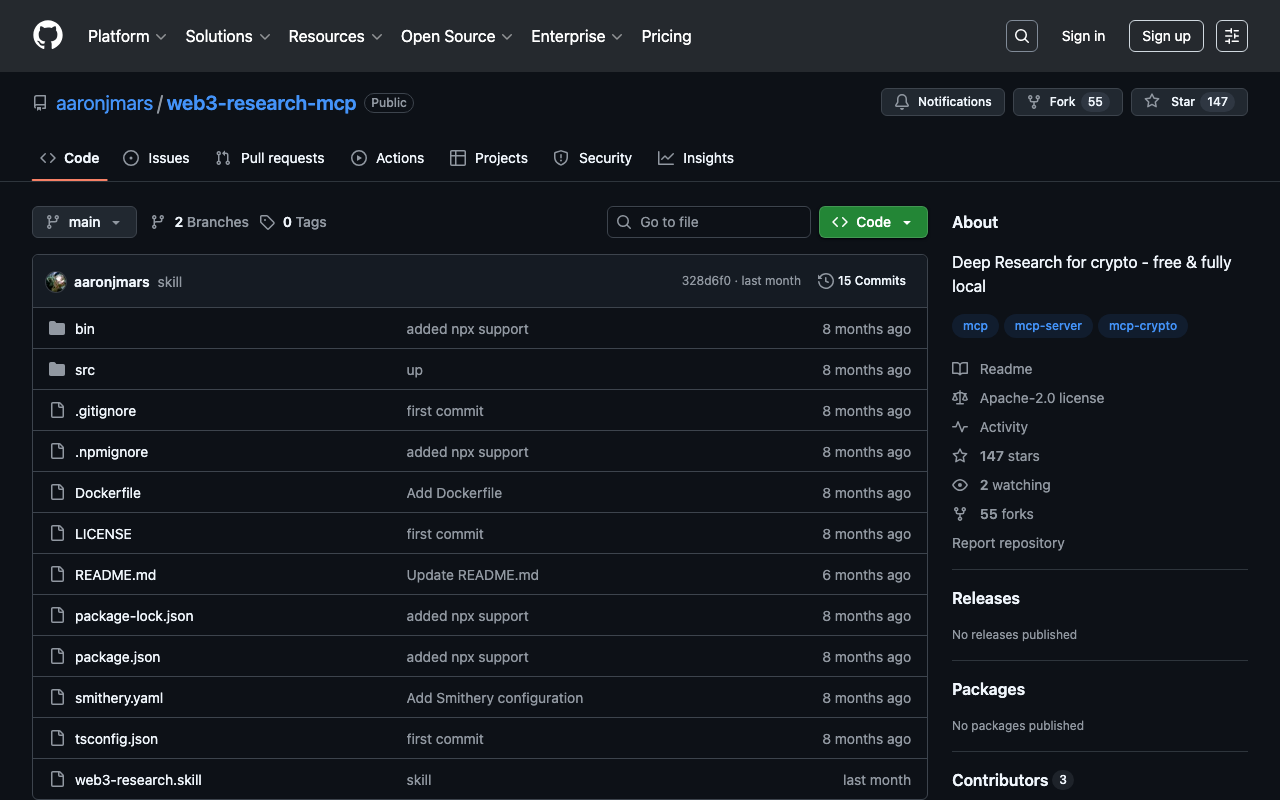Open the search magnifier icon button

(1021, 36)
